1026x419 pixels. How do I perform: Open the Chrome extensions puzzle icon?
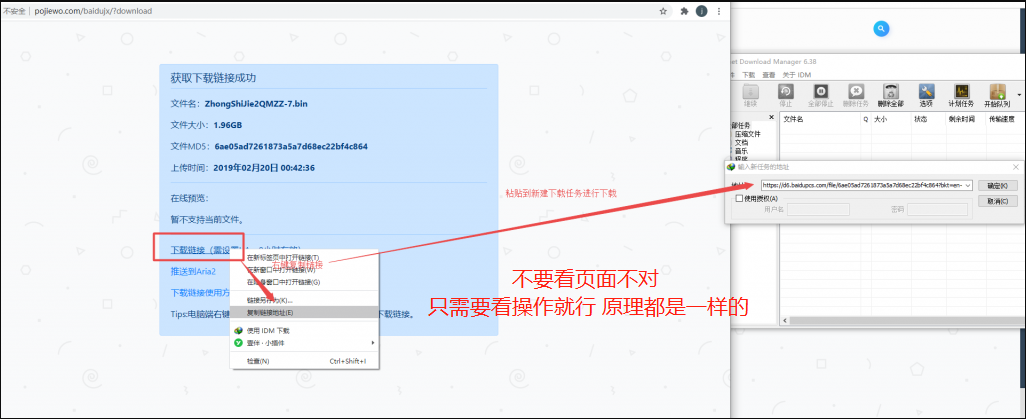click(x=684, y=11)
